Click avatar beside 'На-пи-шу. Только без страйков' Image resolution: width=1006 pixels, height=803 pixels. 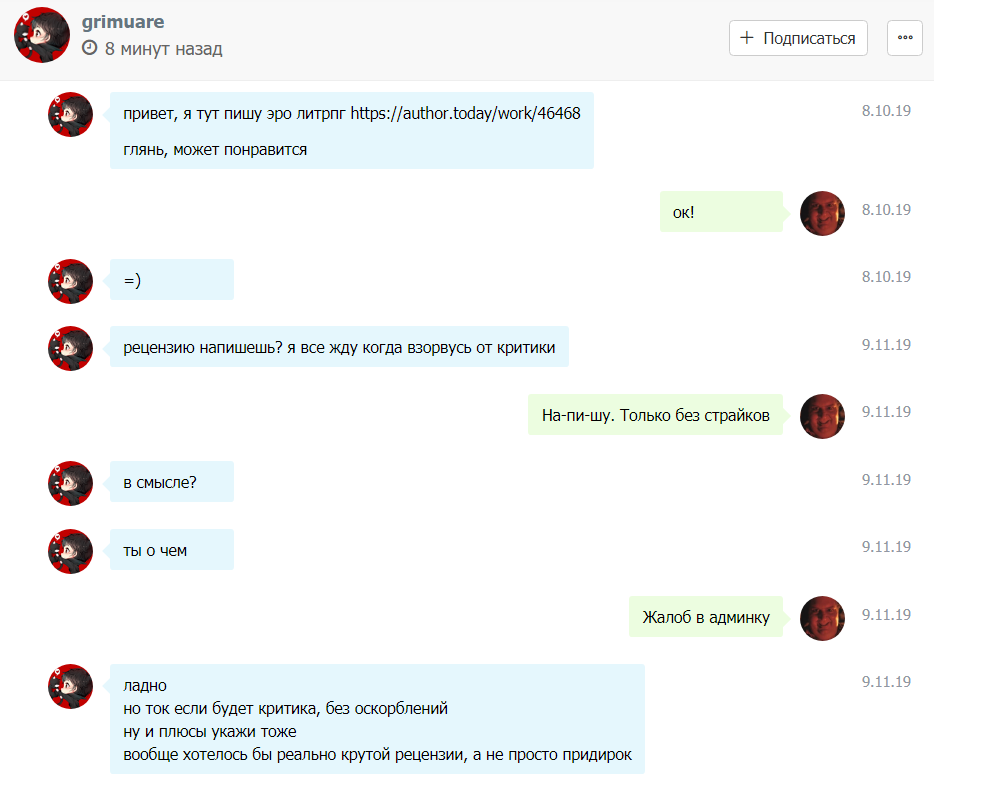coord(822,416)
